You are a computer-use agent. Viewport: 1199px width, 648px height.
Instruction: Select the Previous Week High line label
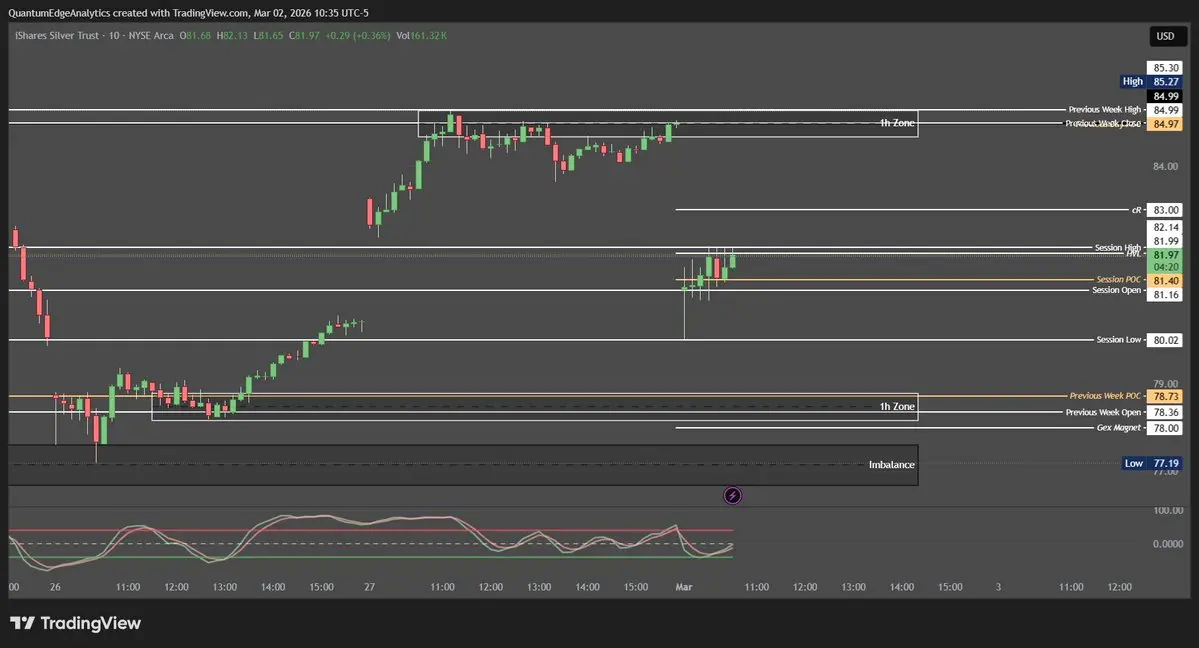tap(1104, 110)
